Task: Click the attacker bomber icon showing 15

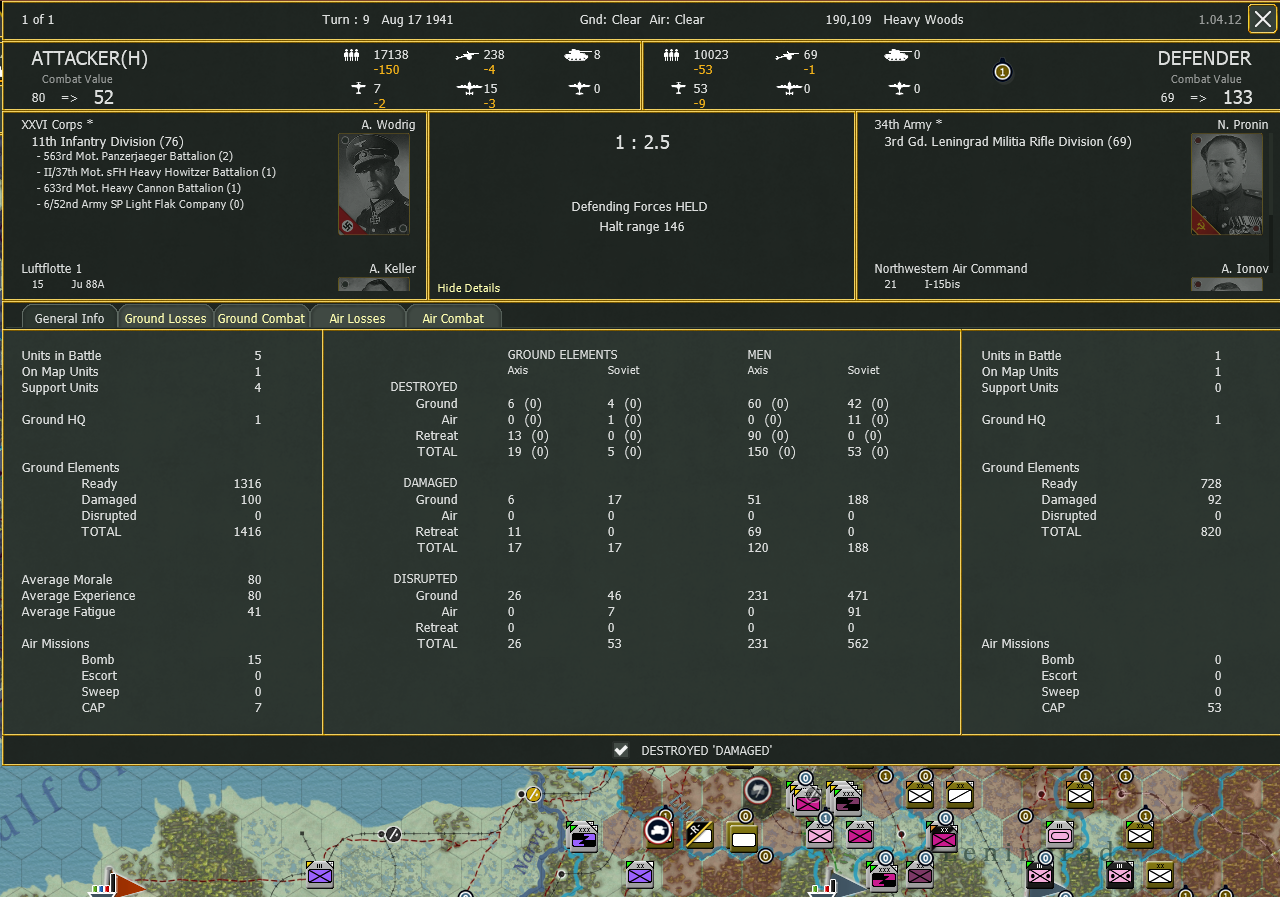Action: [468, 88]
